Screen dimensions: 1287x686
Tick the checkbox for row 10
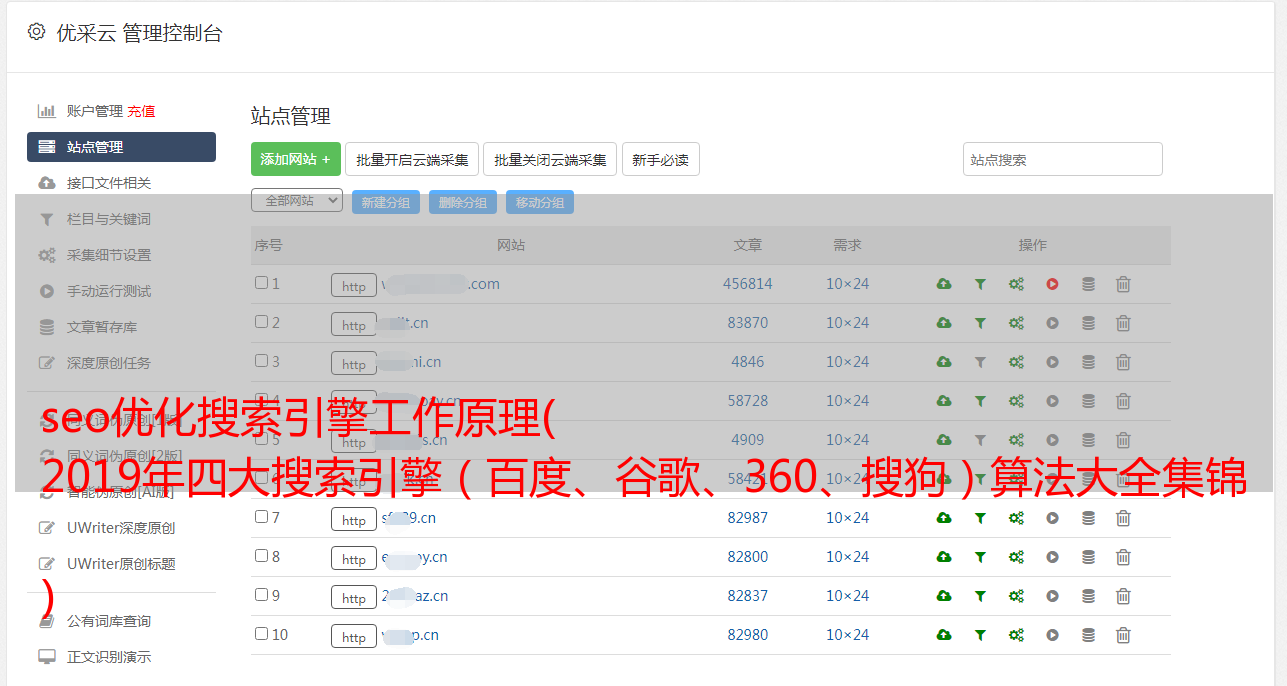pos(261,634)
